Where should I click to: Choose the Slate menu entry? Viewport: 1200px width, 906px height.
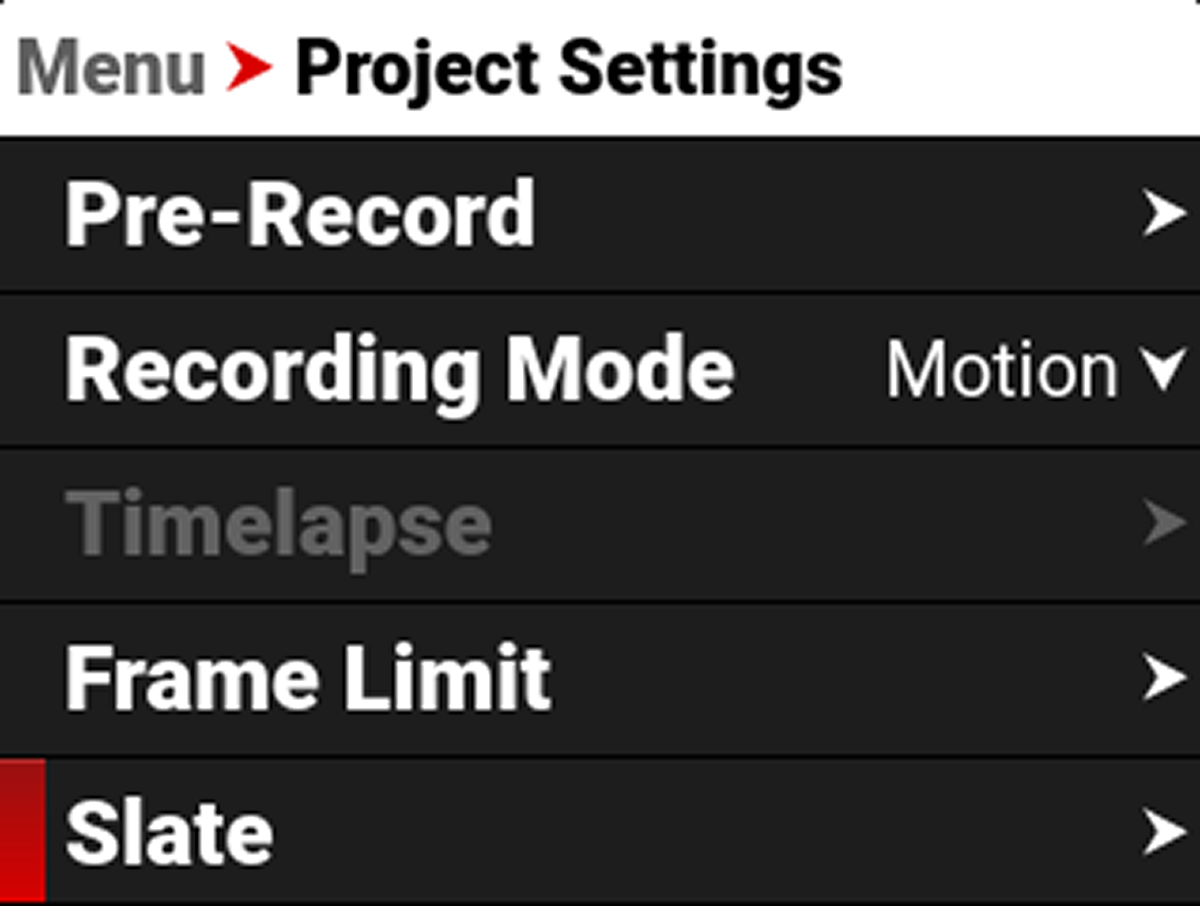pos(169,833)
